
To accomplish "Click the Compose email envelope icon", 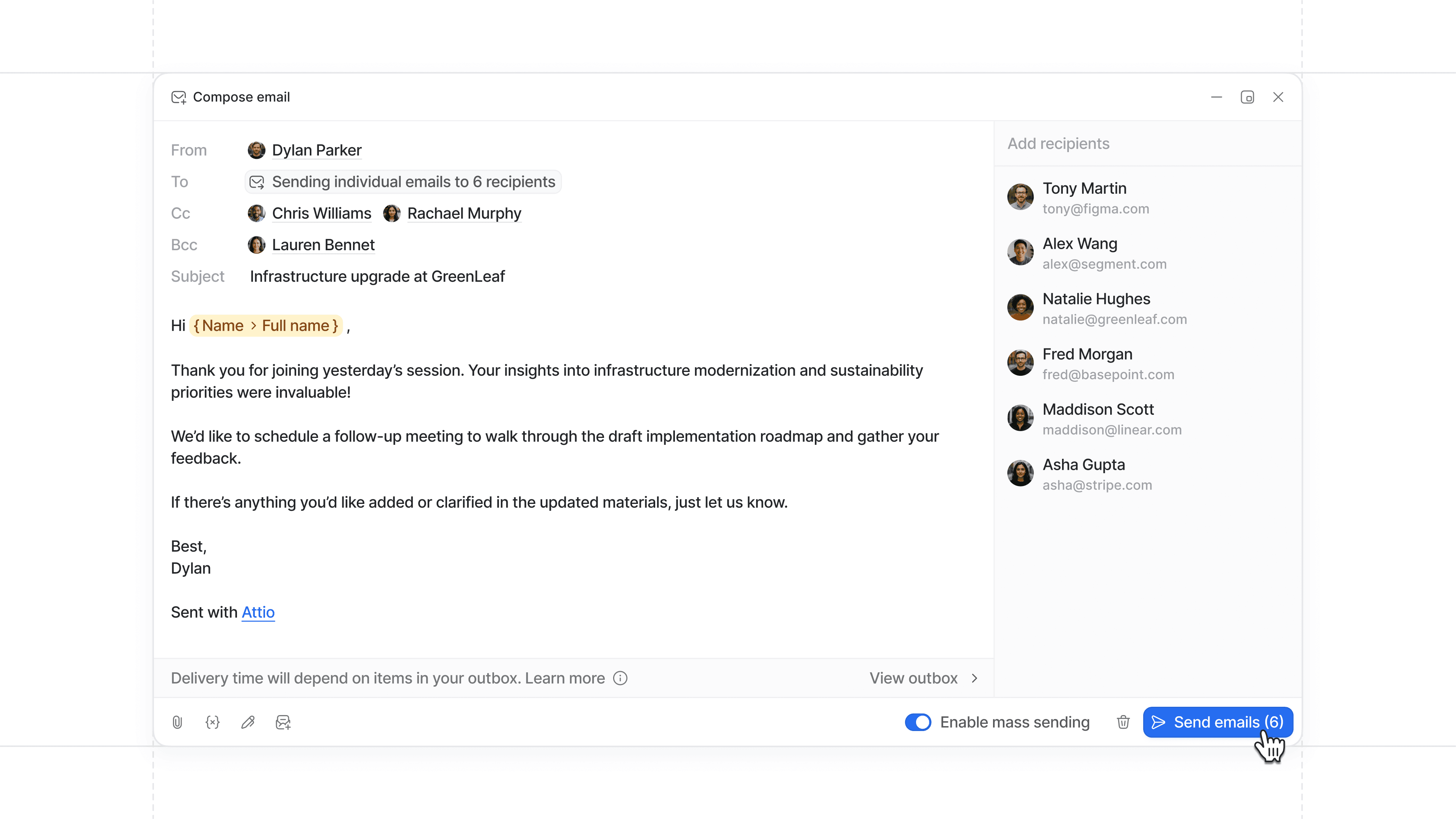I will point(179,97).
